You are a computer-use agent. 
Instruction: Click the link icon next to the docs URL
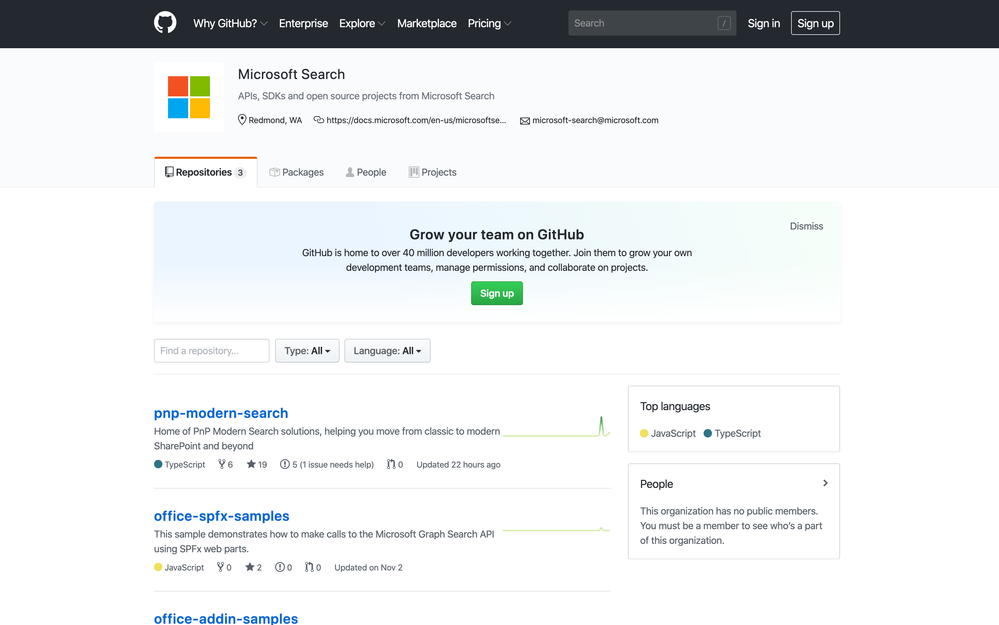[319, 120]
